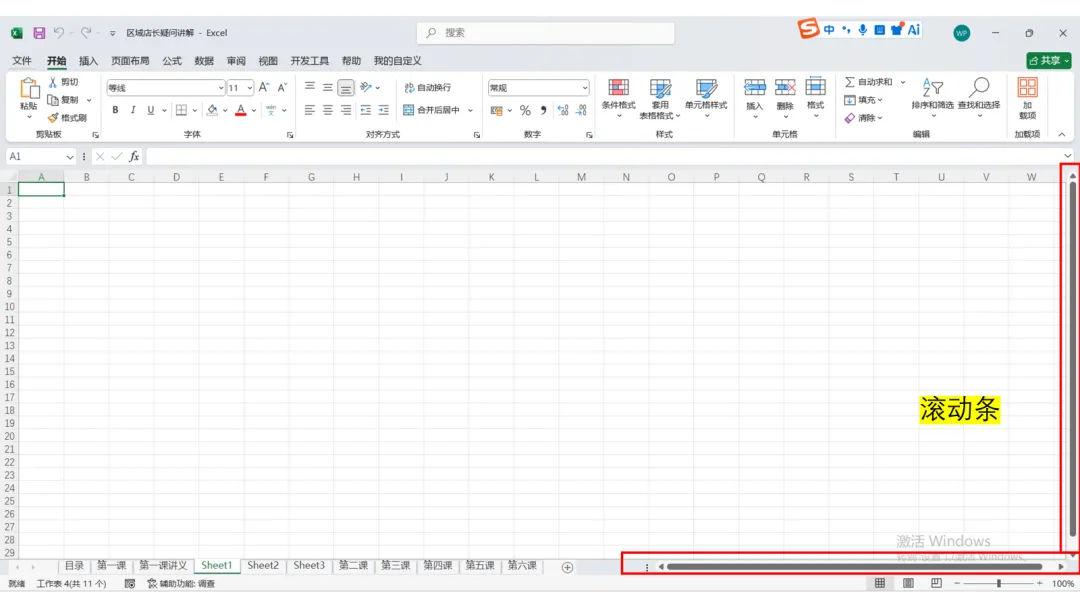This screenshot has height=608, width=1080.
Task: Decrease font size with smaller A
Action: coord(282,87)
